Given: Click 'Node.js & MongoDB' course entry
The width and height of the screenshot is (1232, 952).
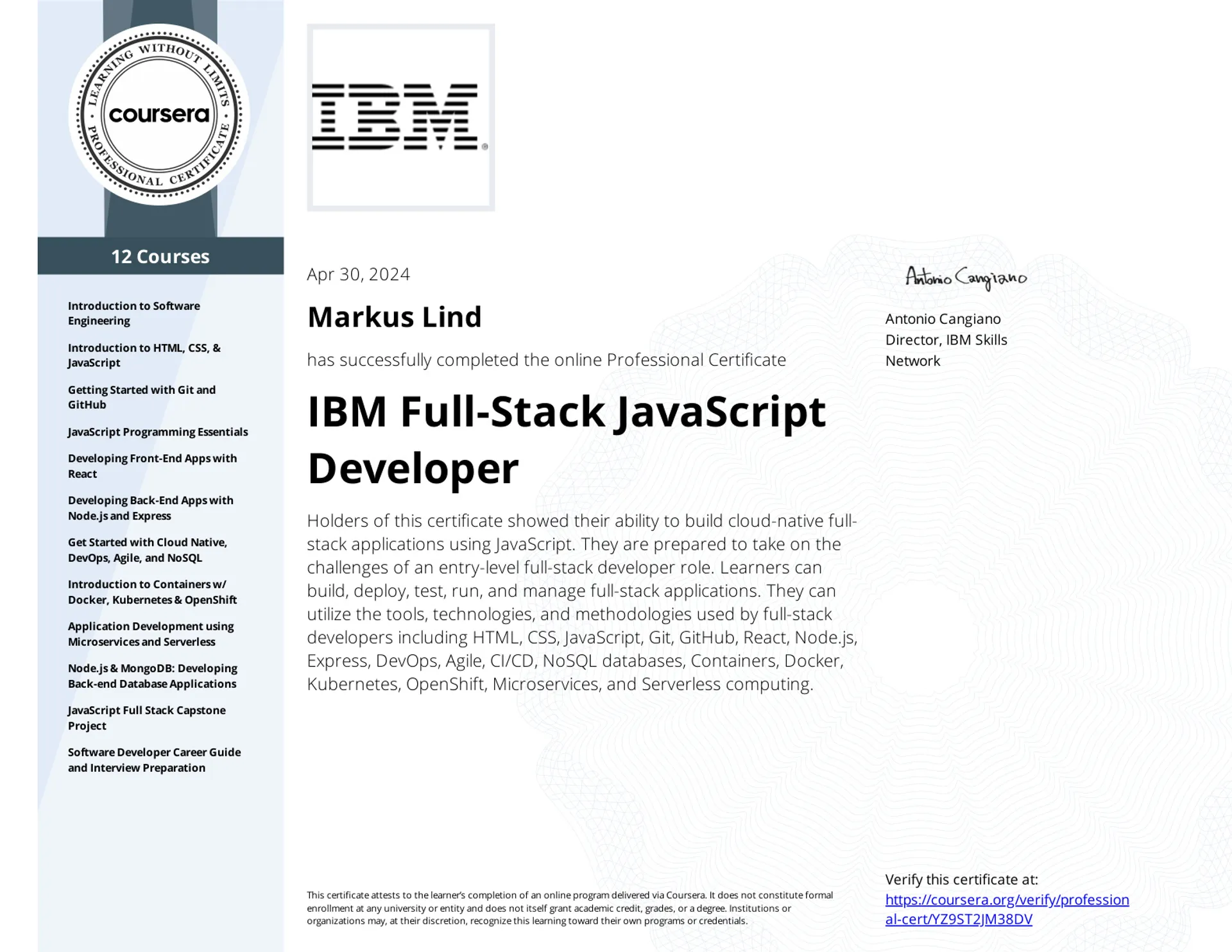Looking at the screenshot, I should (x=153, y=676).
